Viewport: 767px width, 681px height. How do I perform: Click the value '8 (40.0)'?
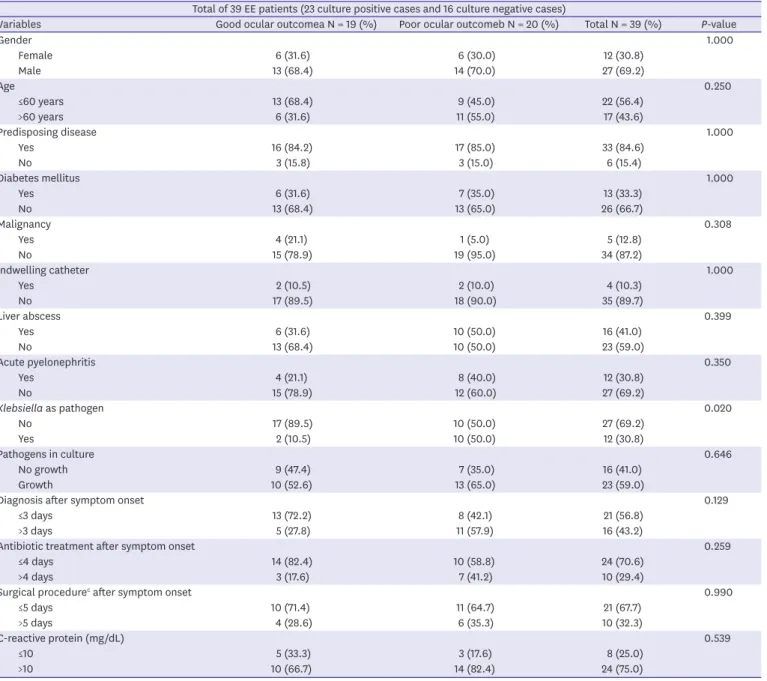coord(476,377)
